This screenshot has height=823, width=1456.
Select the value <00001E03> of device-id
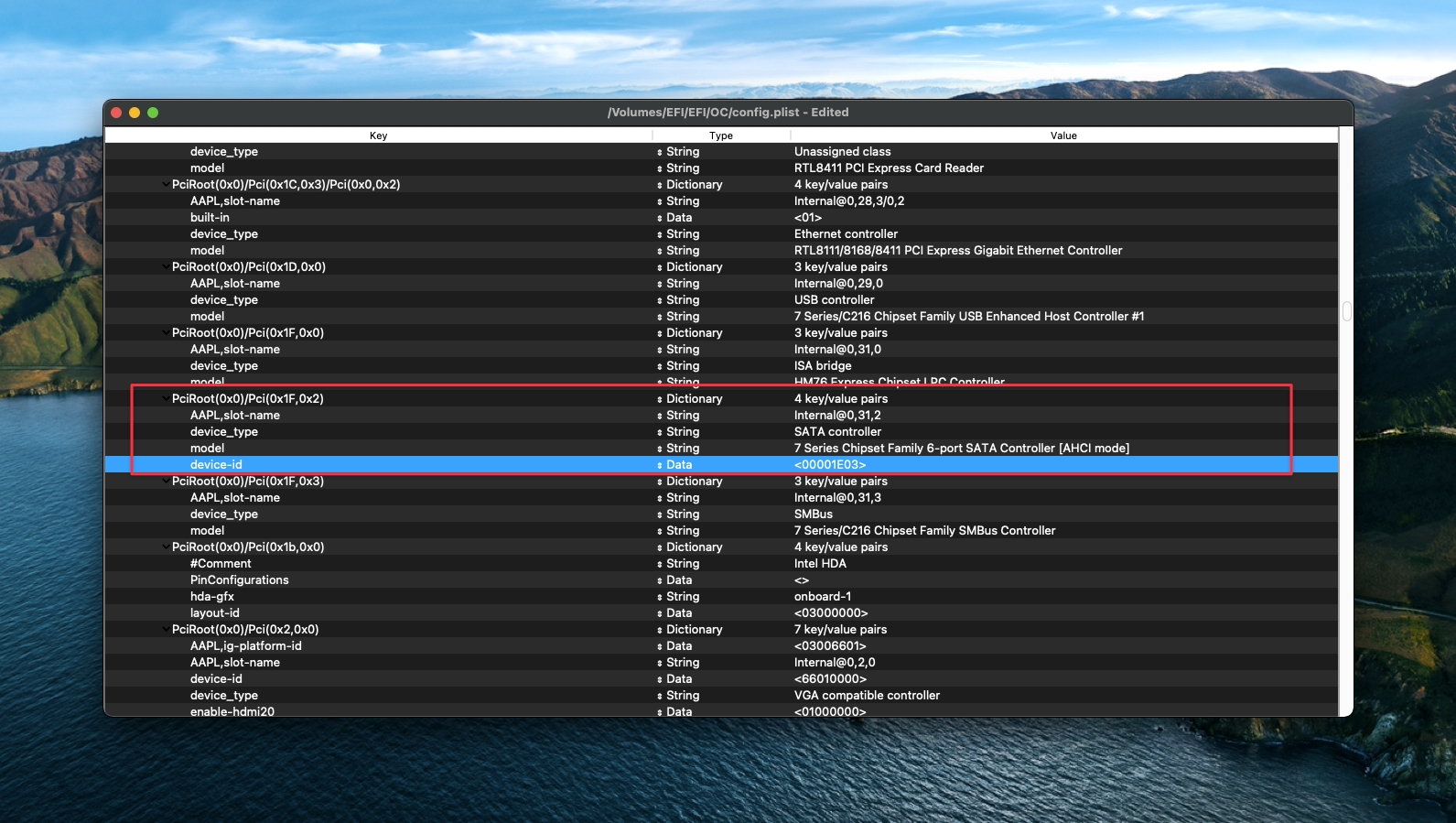tap(830, 465)
